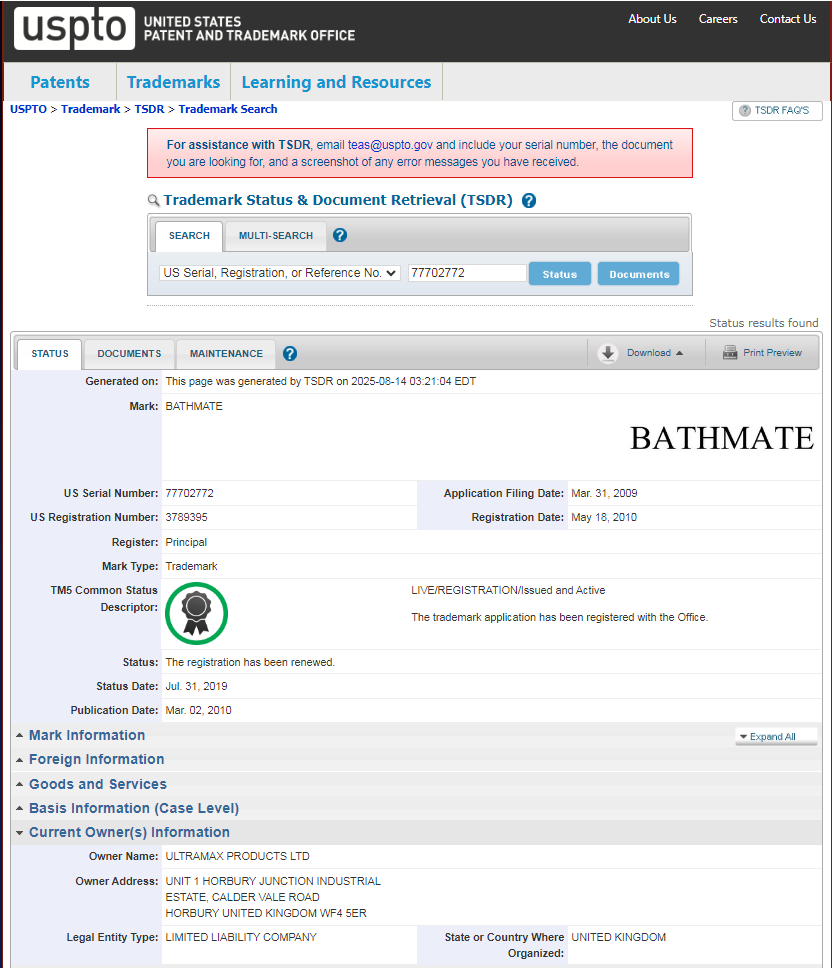Collapse Current Owner(s) Information section

(129, 832)
